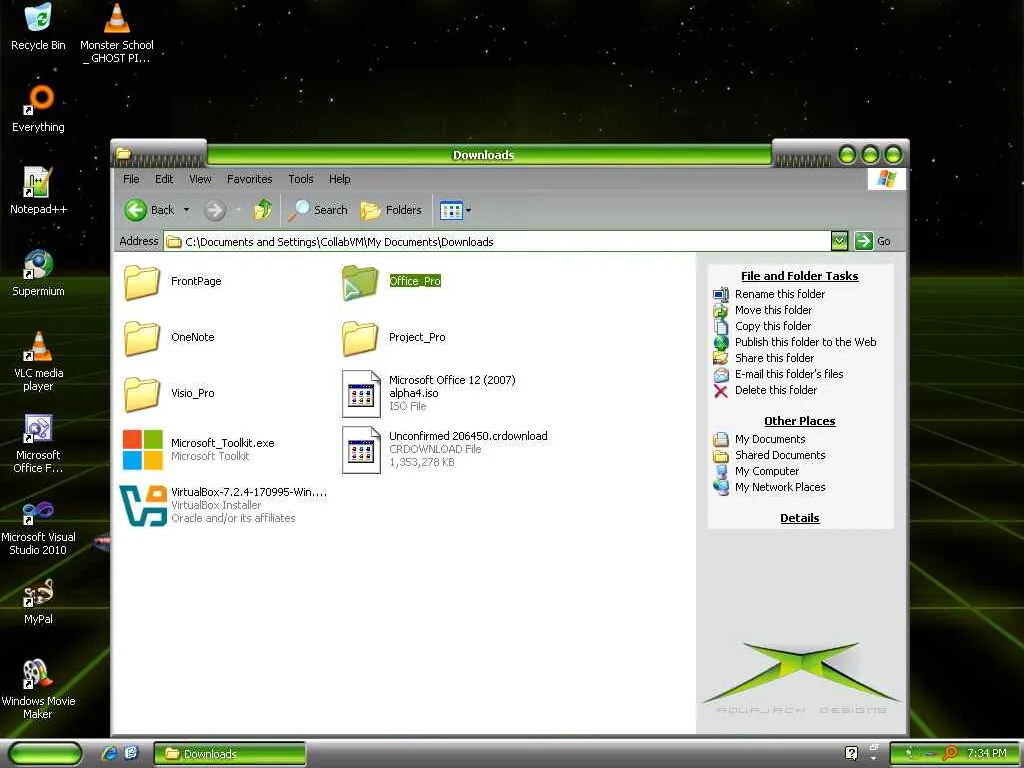
Task: Select the Microsoft_Toolkit.exe icon
Action: (x=142, y=449)
